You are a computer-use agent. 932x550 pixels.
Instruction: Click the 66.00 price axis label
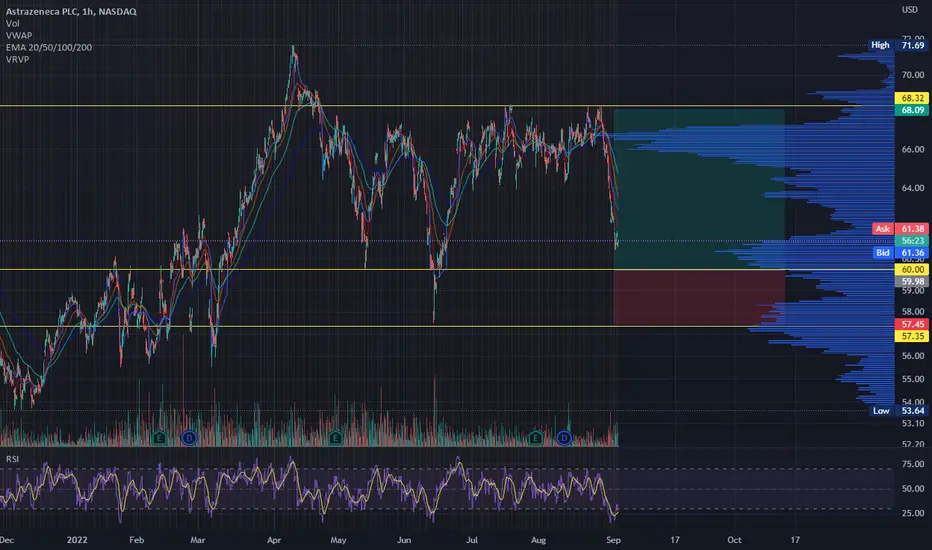pyautogui.click(x=912, y=149)
